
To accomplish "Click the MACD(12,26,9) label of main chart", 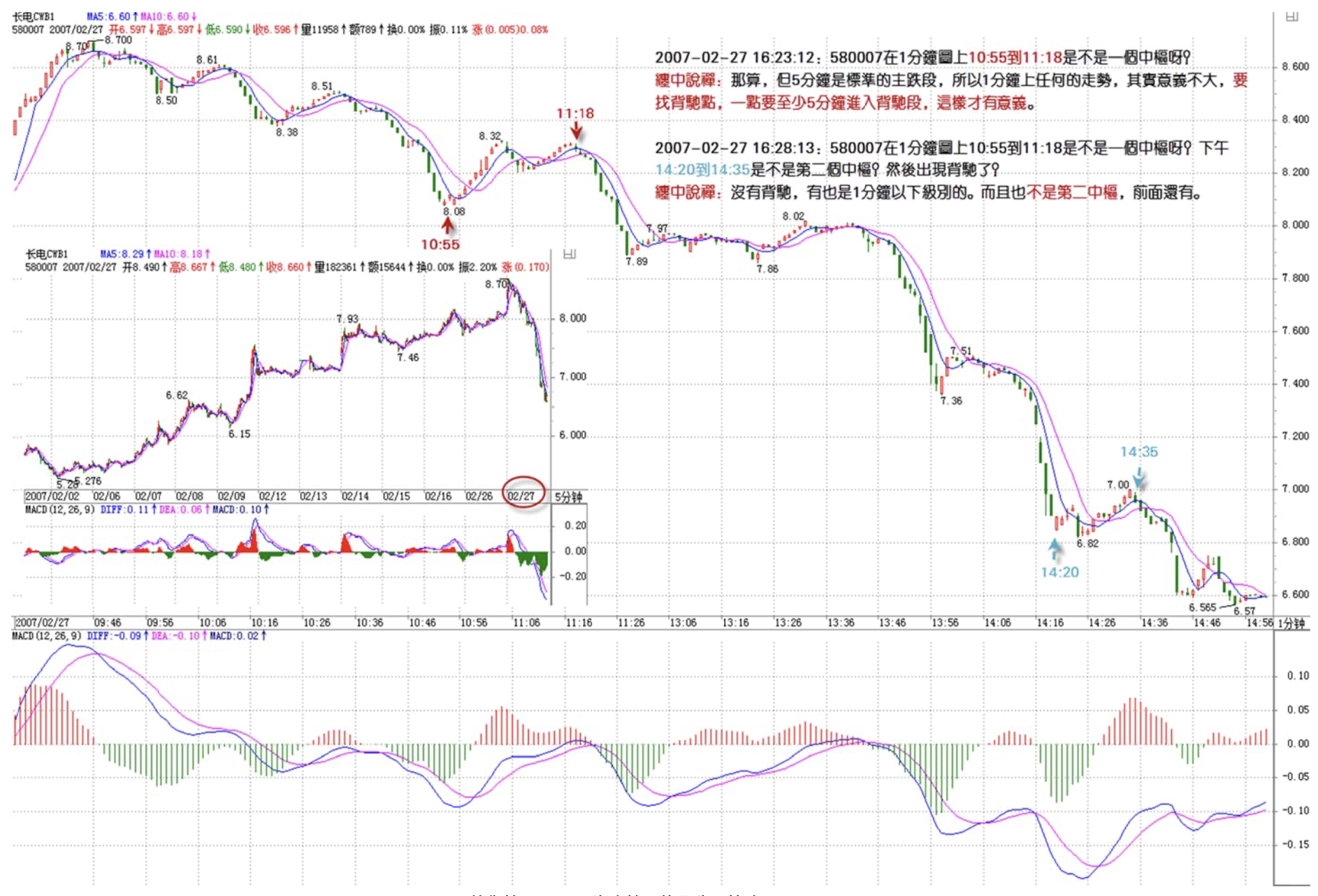I will pyautogui.click(x=46, y=636).
